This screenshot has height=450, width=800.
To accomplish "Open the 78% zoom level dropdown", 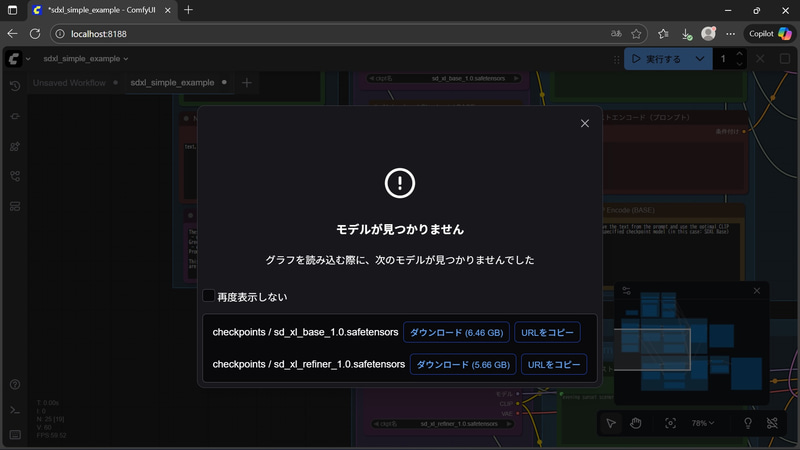I will click(x=703, y=423).
